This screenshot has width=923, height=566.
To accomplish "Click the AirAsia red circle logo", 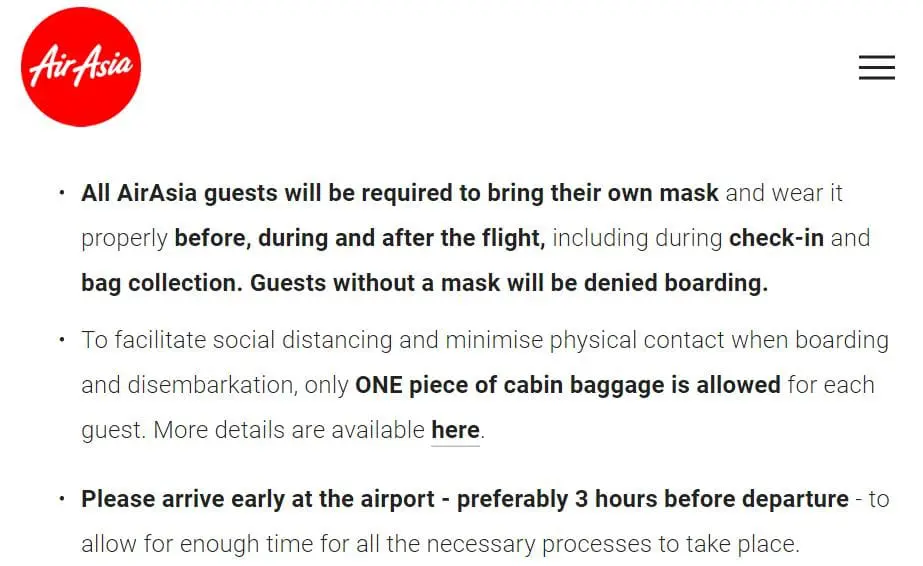I will (x=81, y=67).
